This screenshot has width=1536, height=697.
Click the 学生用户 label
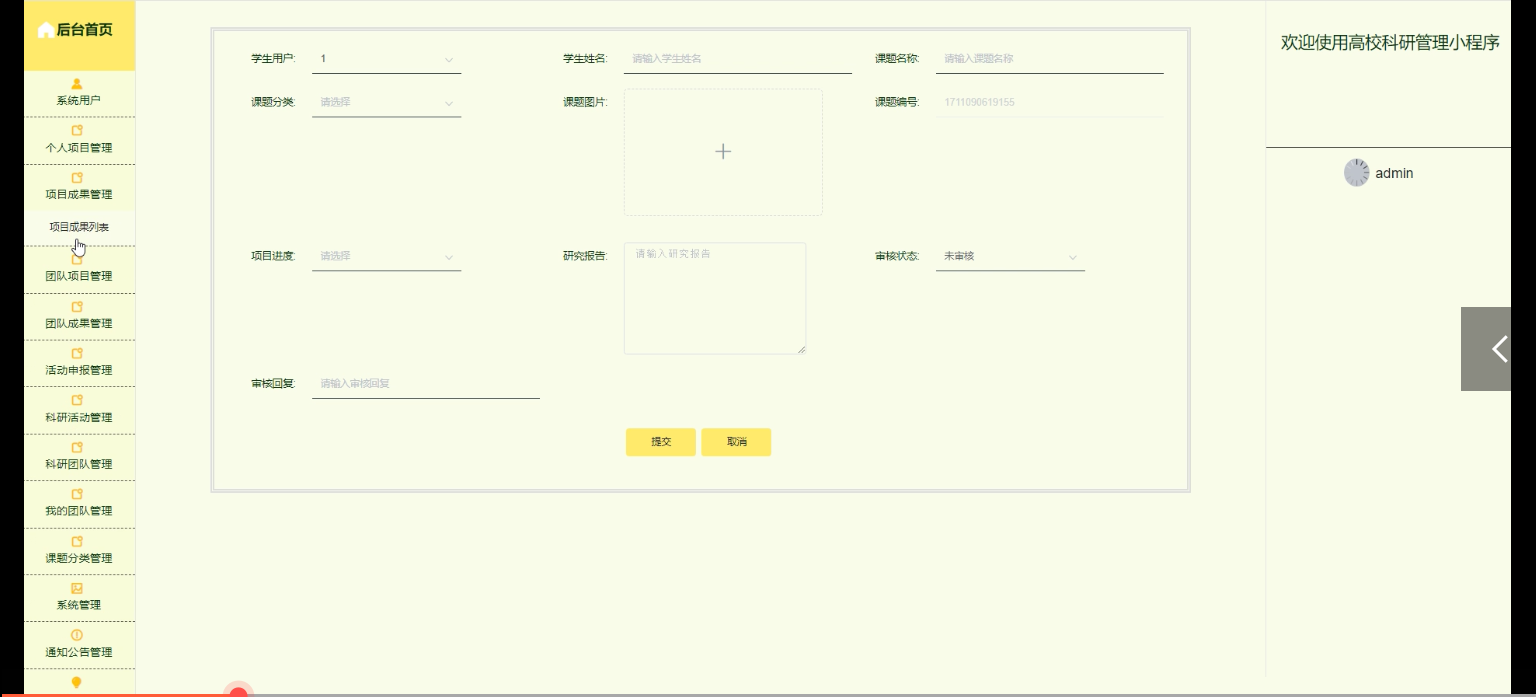(x=273, y=59)
